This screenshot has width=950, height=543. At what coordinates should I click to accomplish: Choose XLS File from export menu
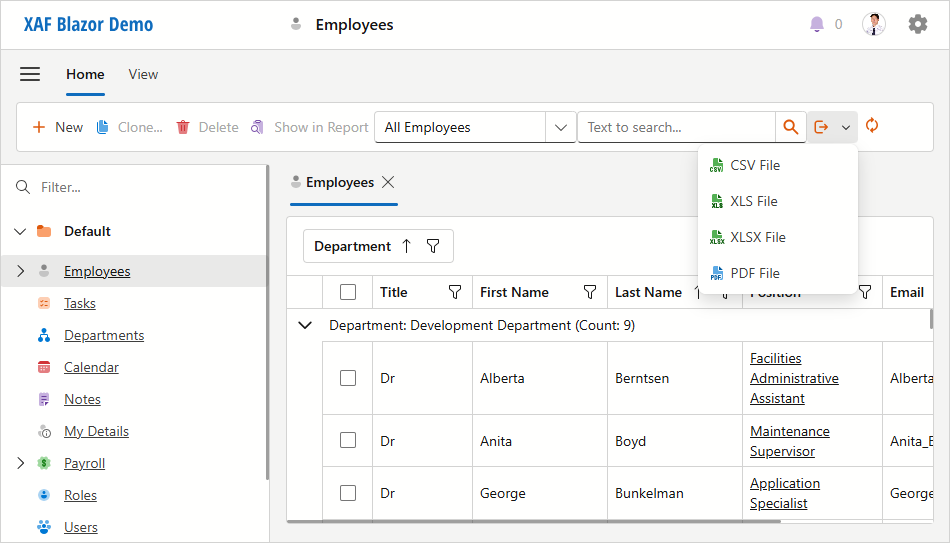pyautogui.click(x=778, y=201)
